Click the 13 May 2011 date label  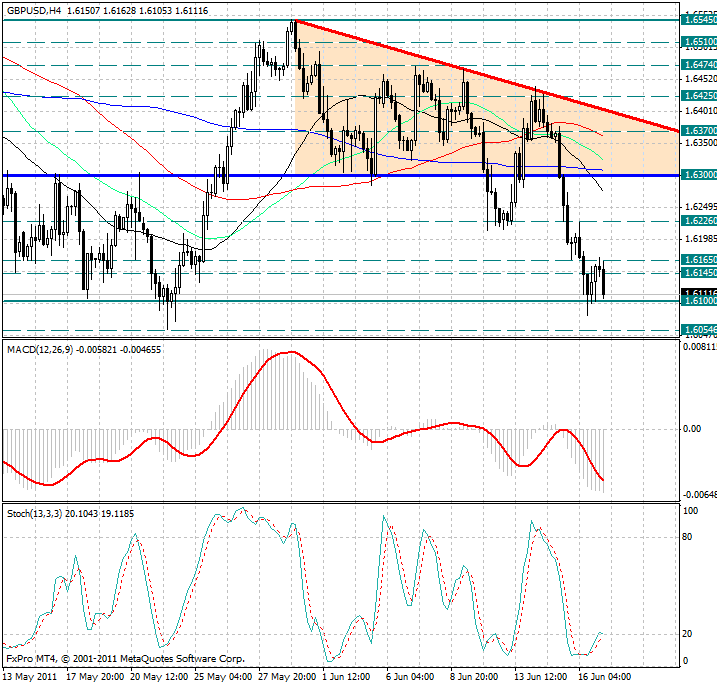tap(30, 677)
